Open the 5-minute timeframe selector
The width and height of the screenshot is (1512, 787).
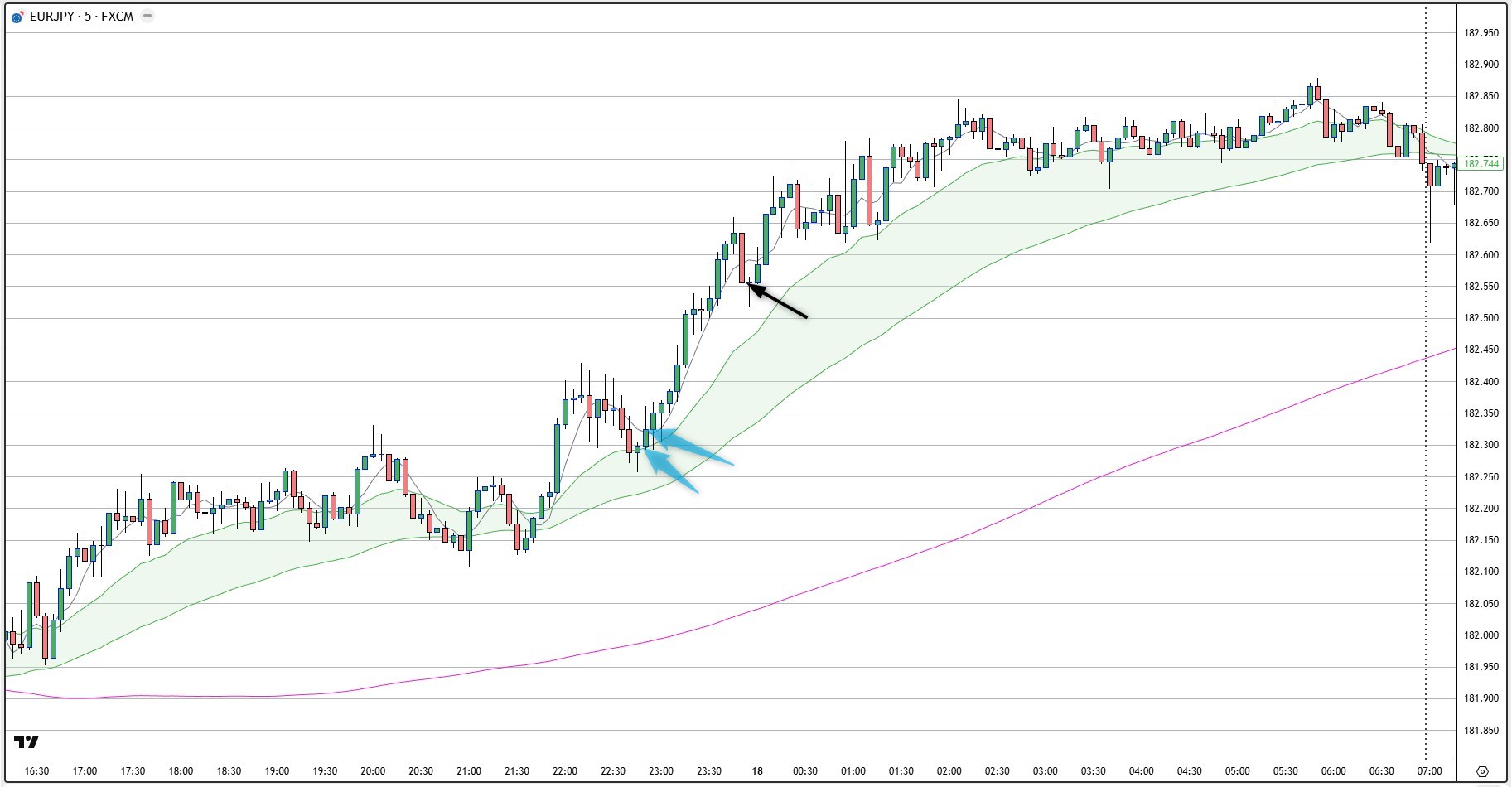87,16
